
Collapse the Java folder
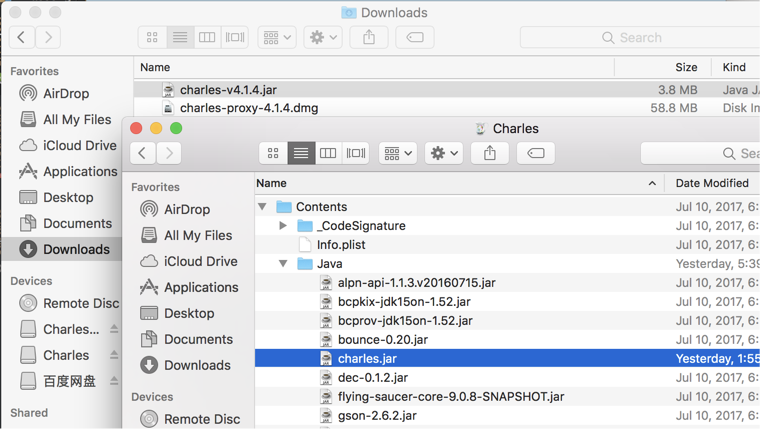283,264
